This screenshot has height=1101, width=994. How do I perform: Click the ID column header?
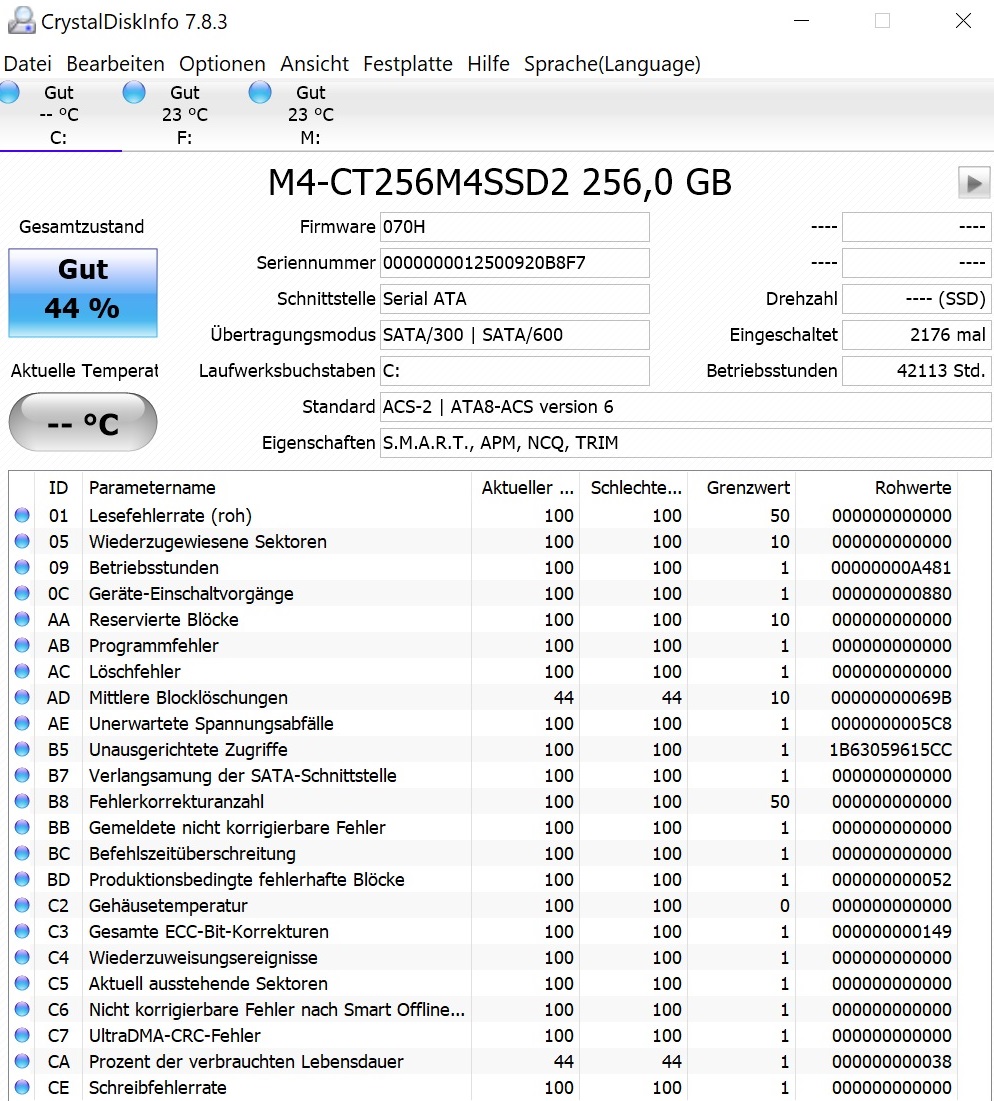point(58,487)
